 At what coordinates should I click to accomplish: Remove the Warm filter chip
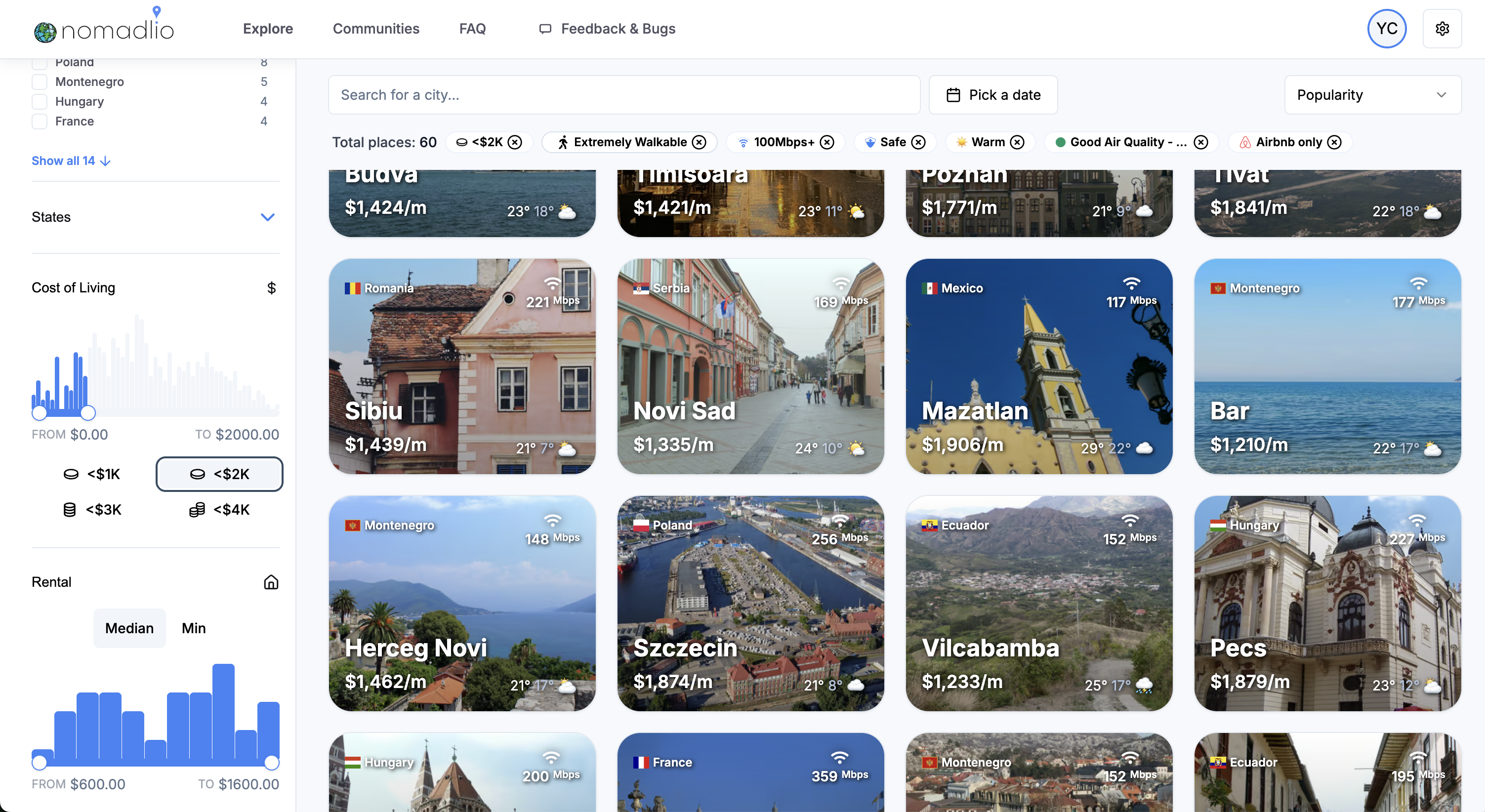[x=1018, y=142]
